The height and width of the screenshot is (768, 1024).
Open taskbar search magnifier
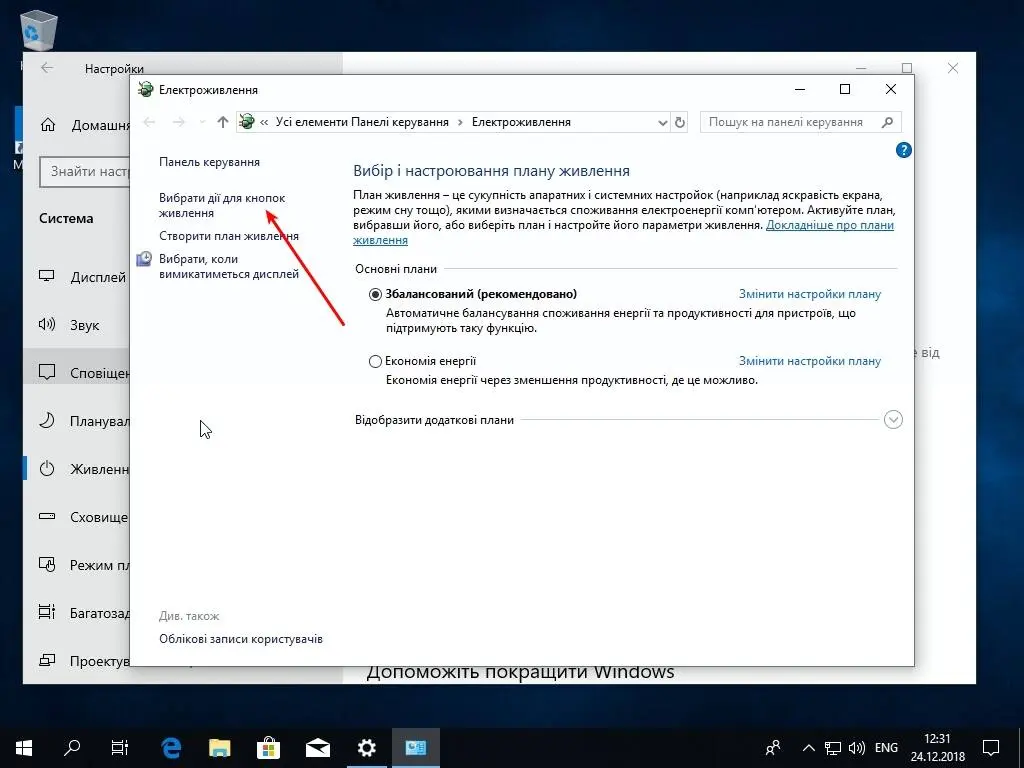pos(72,748)
